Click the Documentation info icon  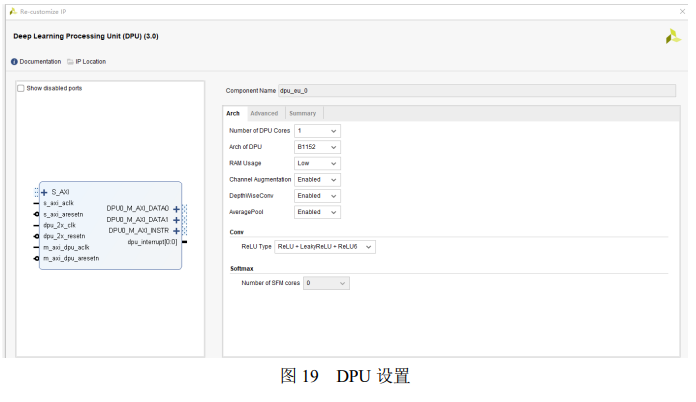point(14,62)
